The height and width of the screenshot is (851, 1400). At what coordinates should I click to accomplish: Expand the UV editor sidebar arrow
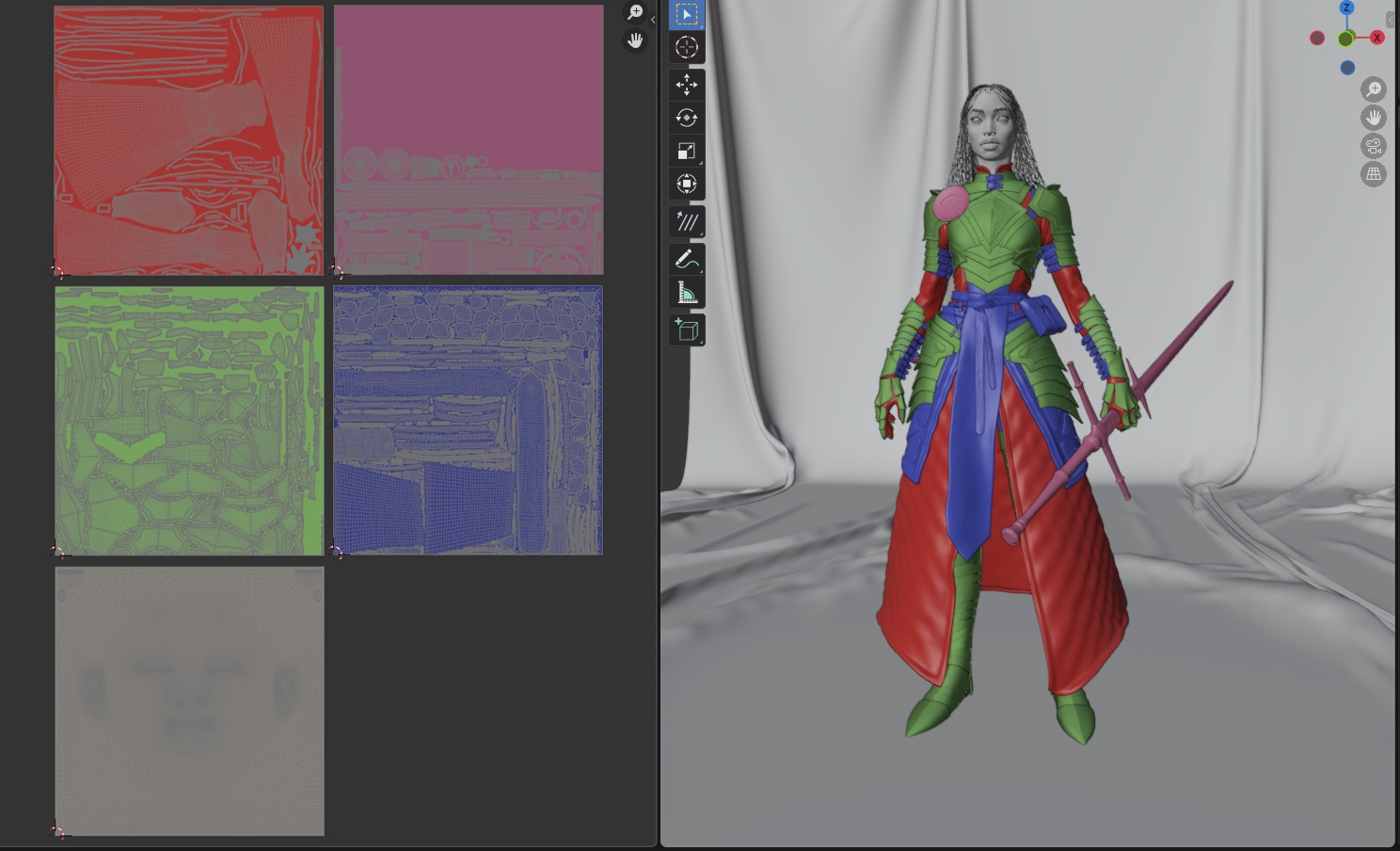coord(653,20)
